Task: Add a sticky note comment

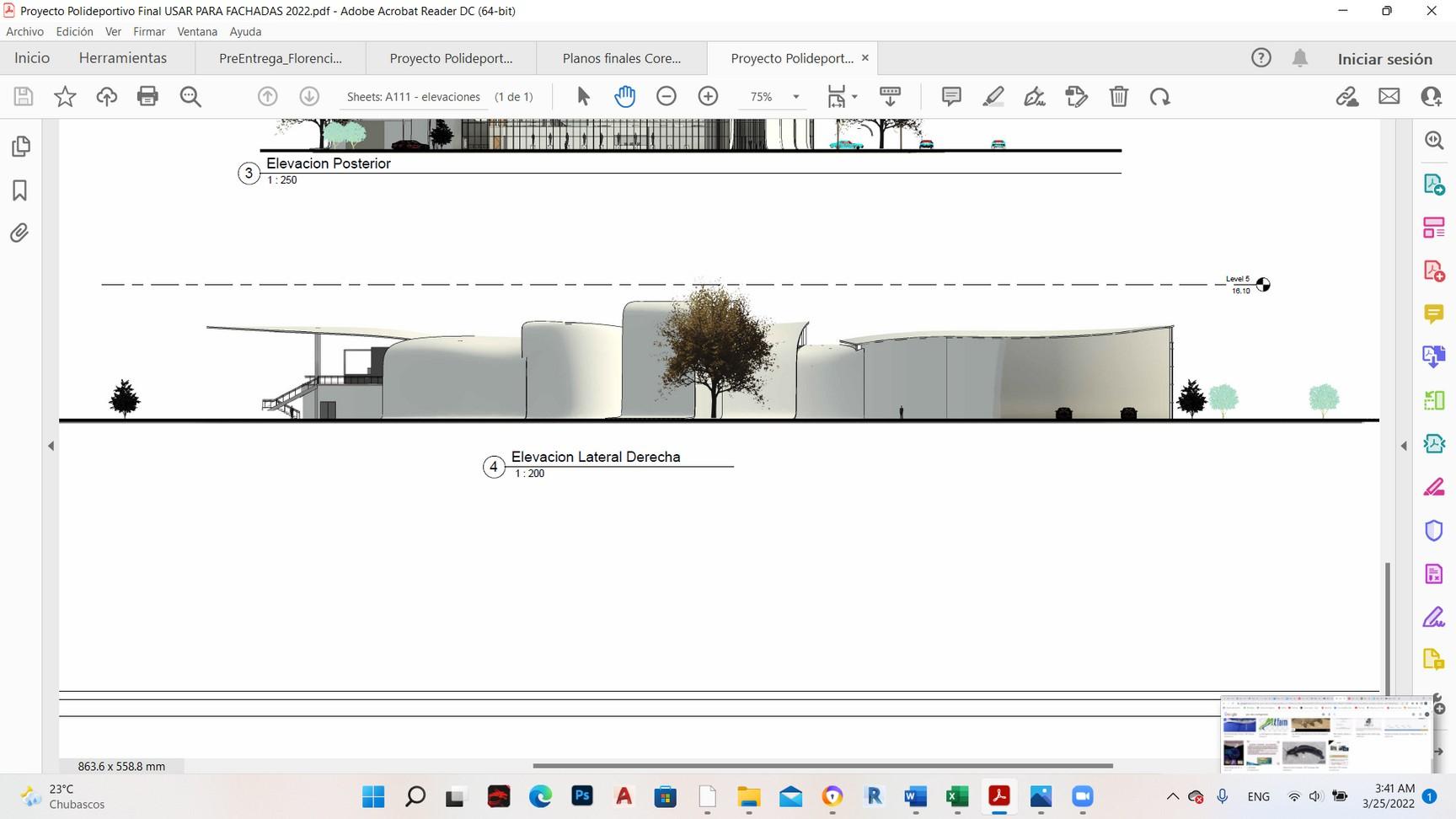Action: tap(951, 97)
